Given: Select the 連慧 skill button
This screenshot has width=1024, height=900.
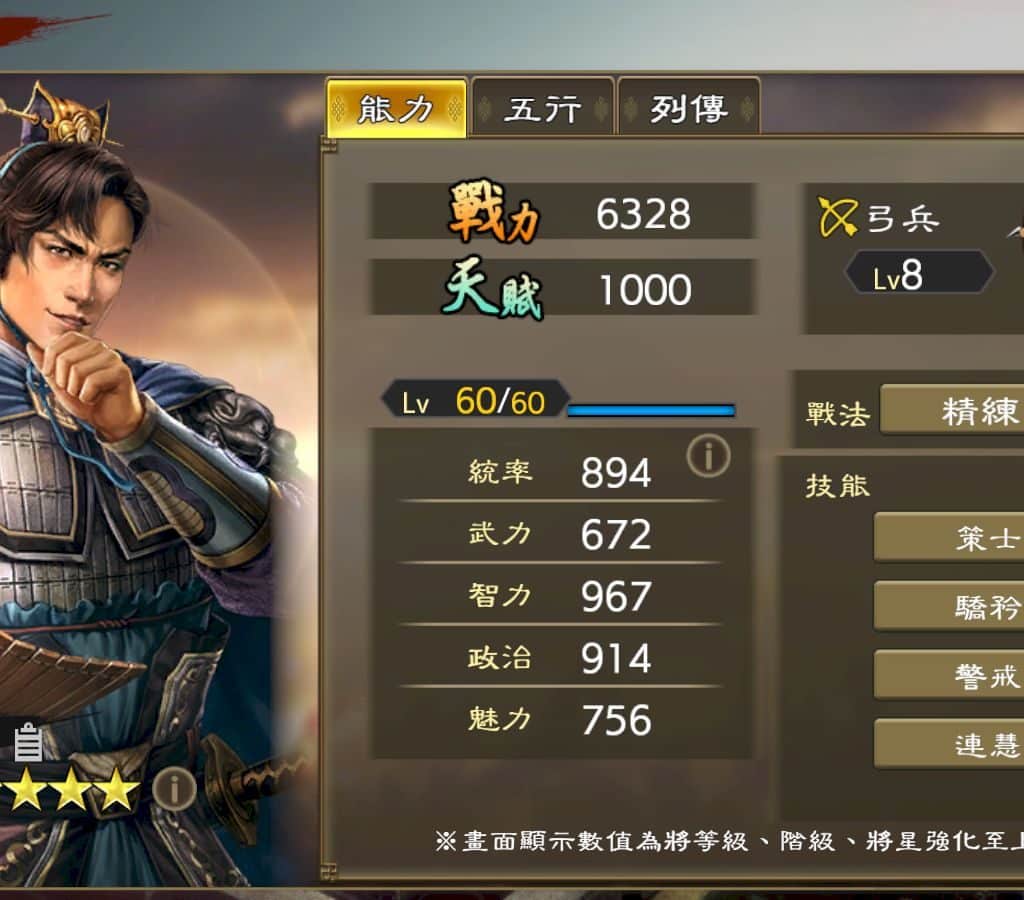Looking at the screenshot, I should pos(949,745).
